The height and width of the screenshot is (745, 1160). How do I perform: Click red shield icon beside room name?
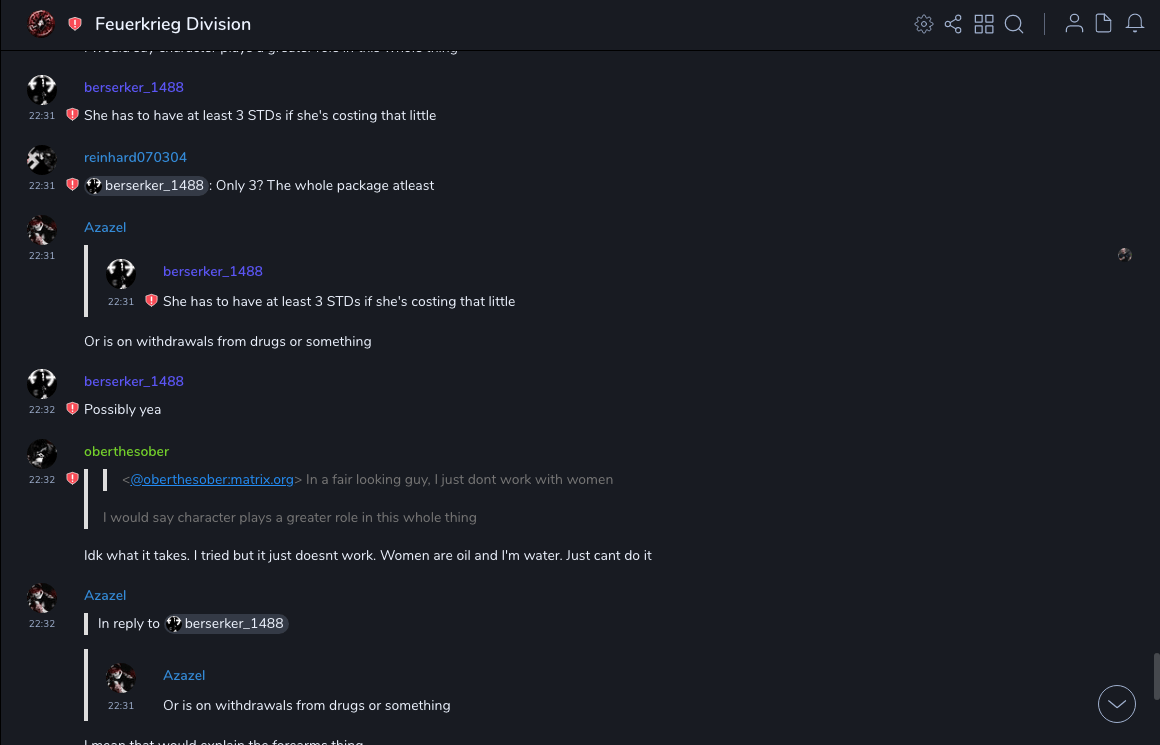coord(75,24)
